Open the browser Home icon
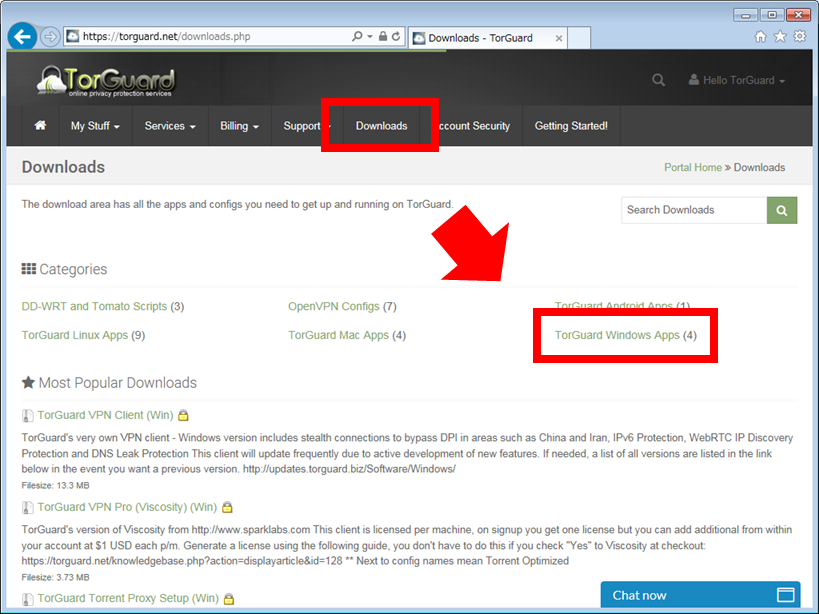819x614 pixels. tap(760, 36)
